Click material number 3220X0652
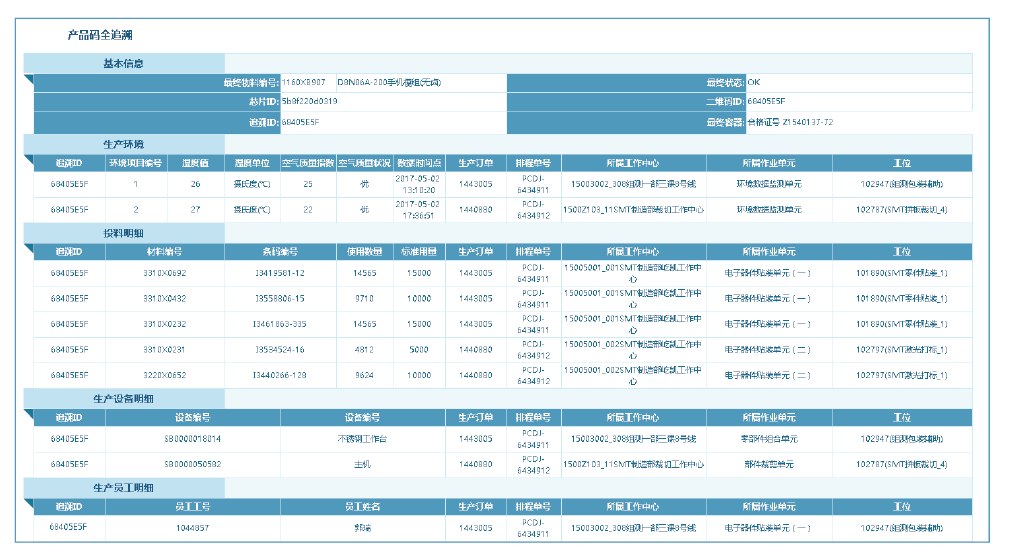Screen dimensions: 1016x557 pyautogui.click(x=165, y=375)
